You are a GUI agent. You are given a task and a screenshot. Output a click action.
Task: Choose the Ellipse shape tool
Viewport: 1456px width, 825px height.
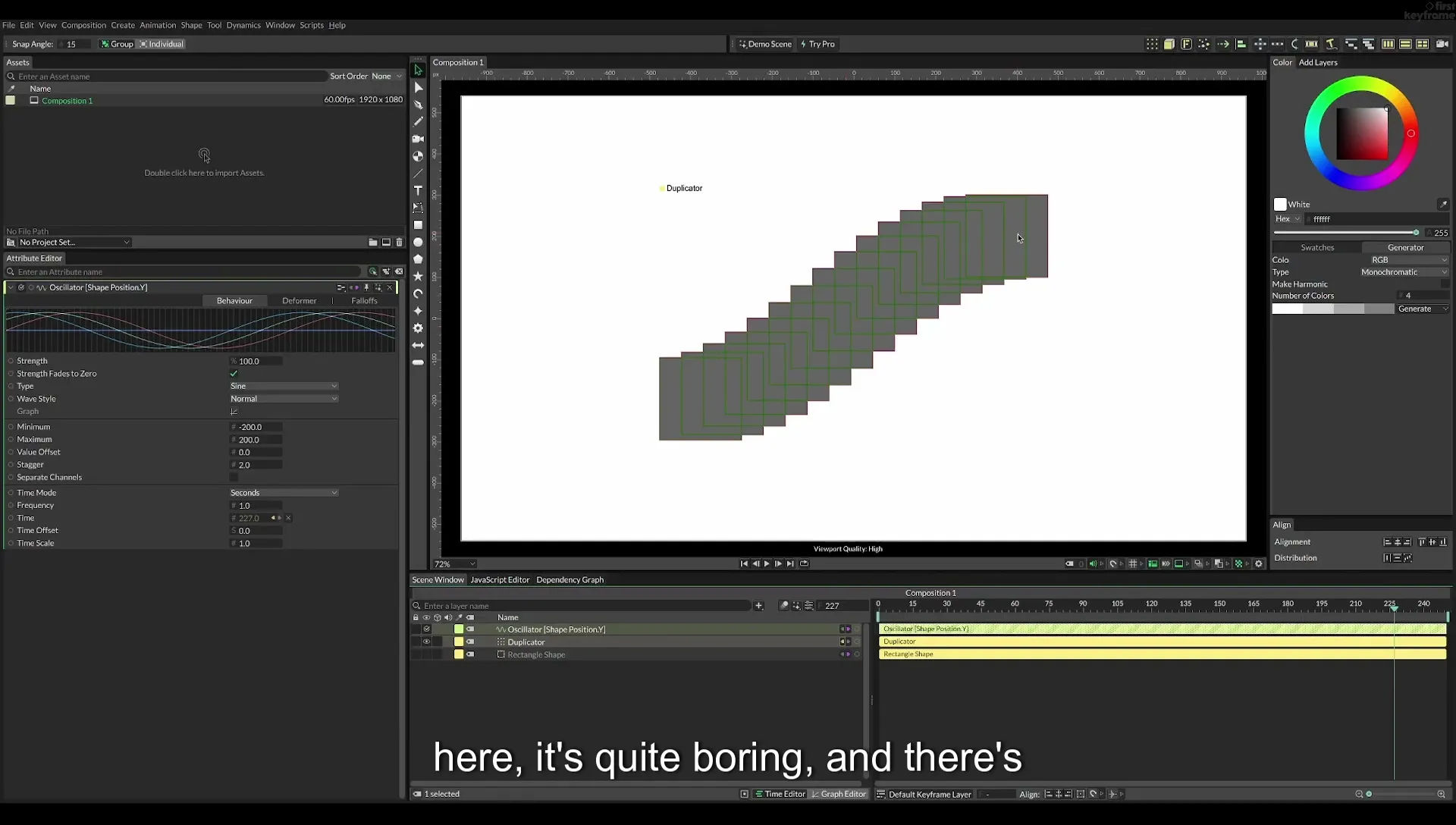[x=418, y=243]
